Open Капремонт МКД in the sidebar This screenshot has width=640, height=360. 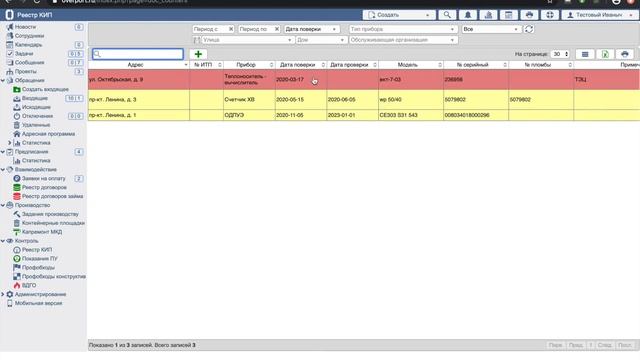tap(42, 232)
